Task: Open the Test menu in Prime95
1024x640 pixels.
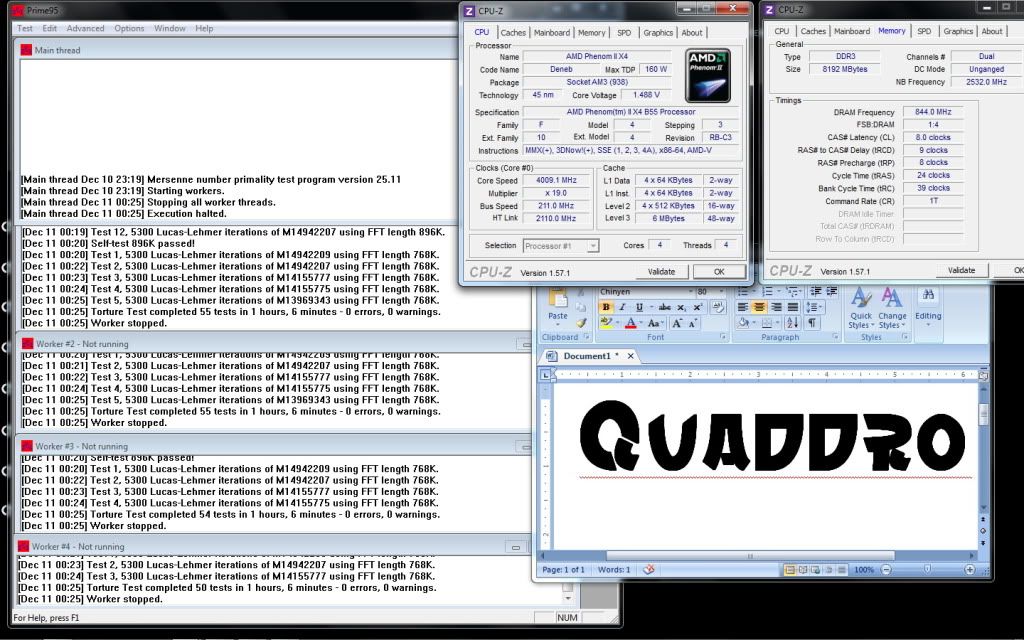Action: click(x=25, y=29)
